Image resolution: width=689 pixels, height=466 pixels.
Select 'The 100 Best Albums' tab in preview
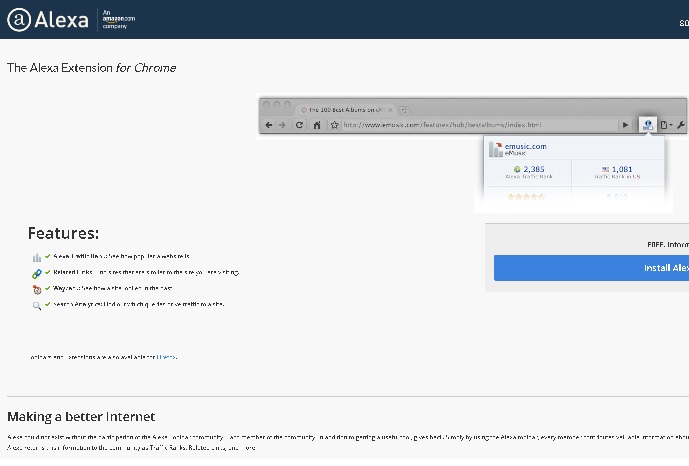346,110
